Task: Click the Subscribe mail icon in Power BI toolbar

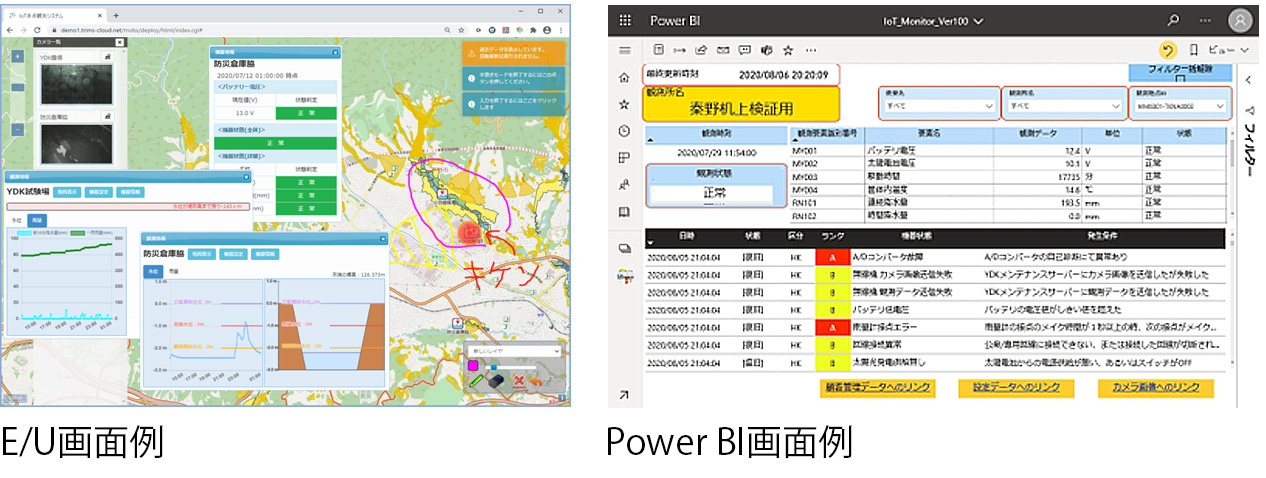Action: point(723,50)
